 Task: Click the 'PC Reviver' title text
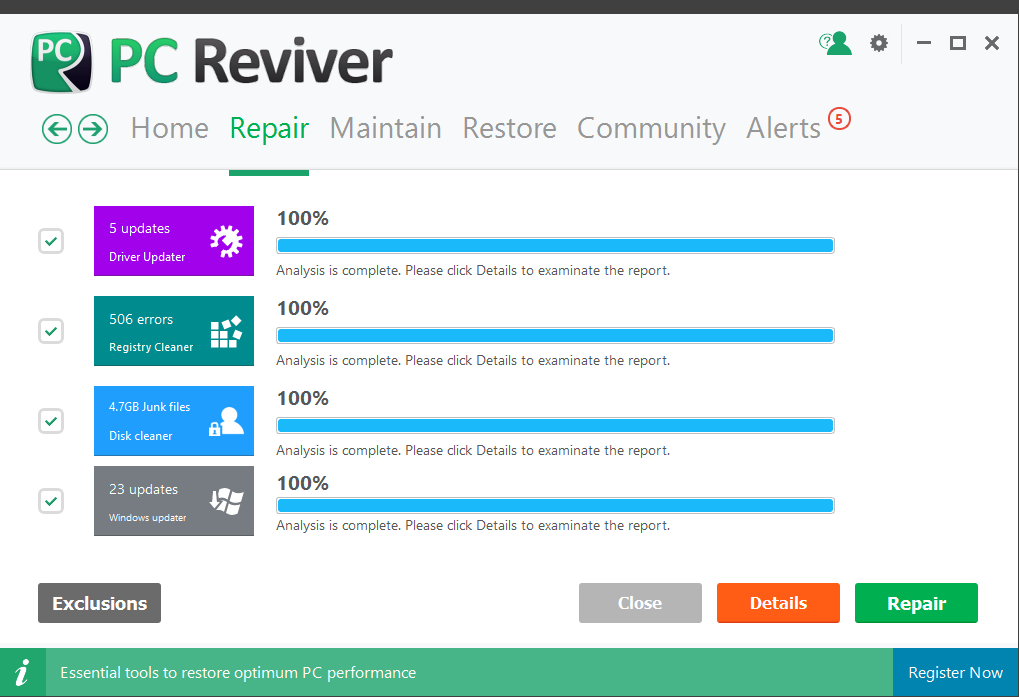pos(251,61)
